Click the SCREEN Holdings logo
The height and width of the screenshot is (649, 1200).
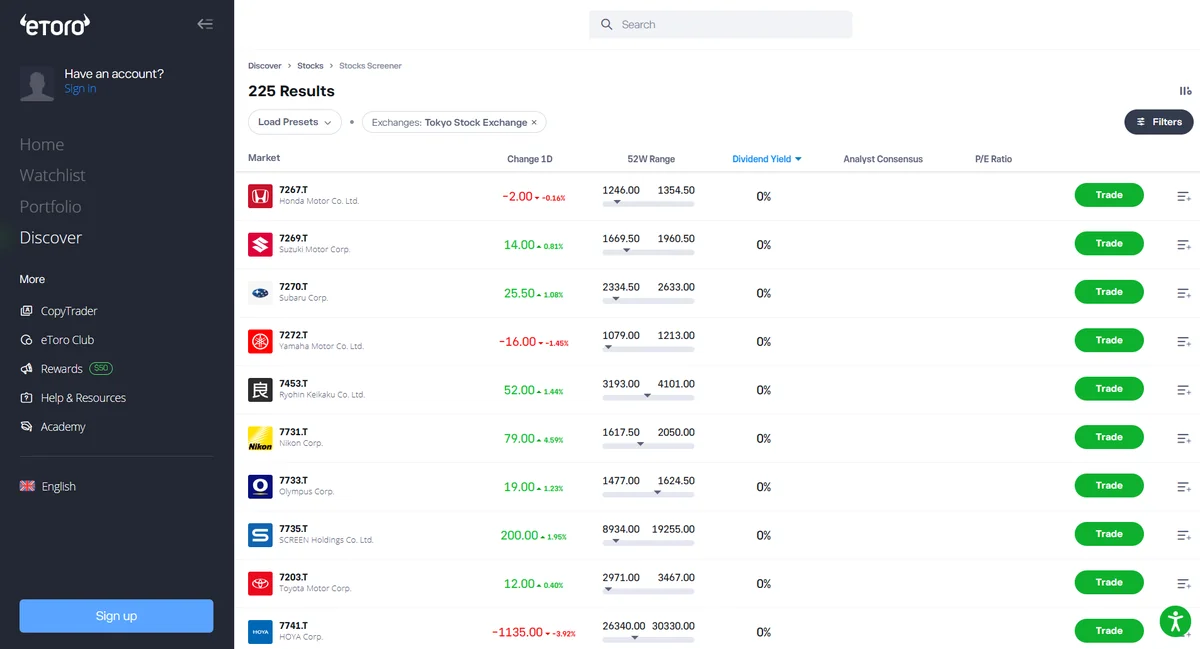(x=260, y=535)
